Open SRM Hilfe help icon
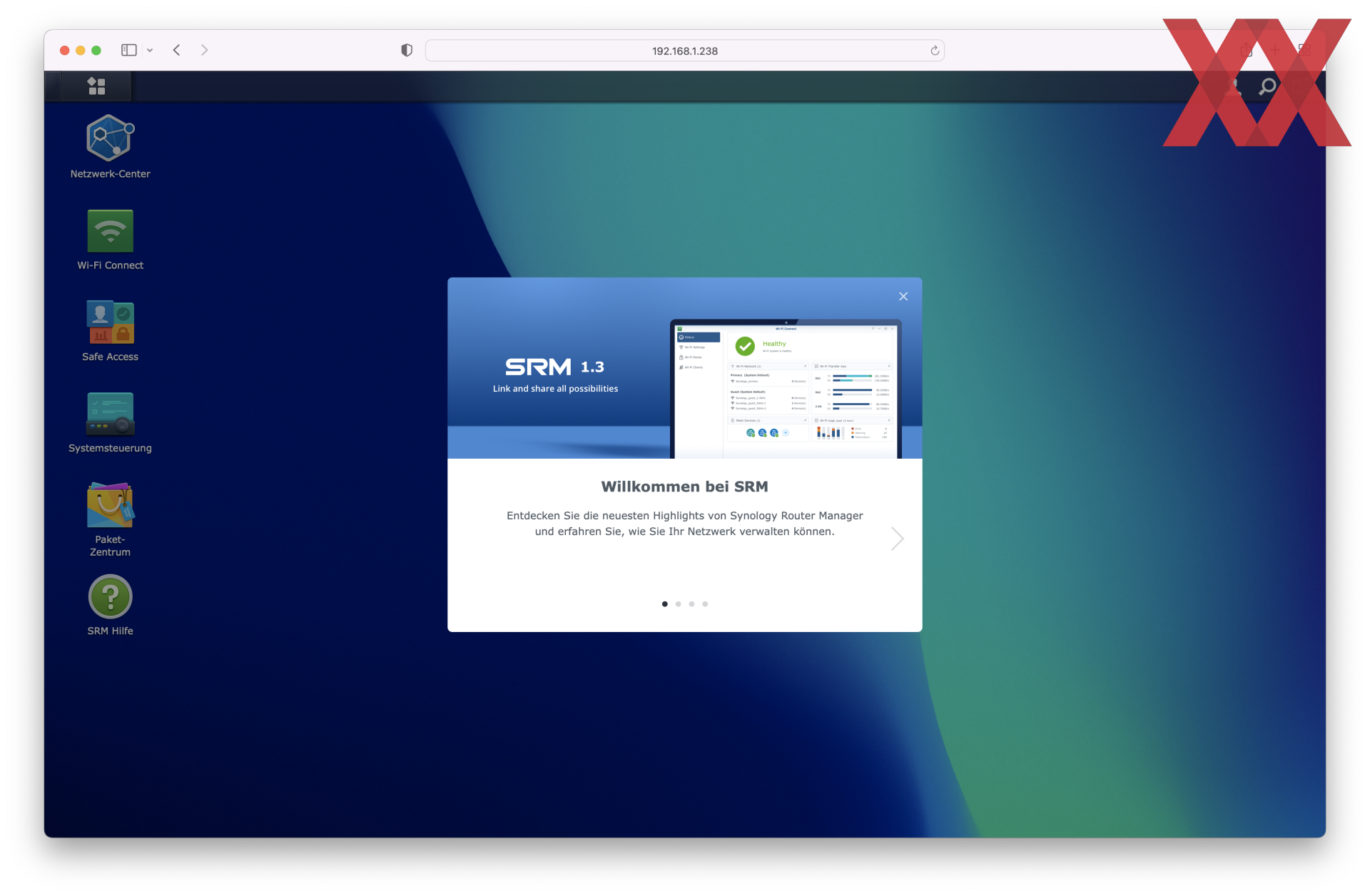 110,606
